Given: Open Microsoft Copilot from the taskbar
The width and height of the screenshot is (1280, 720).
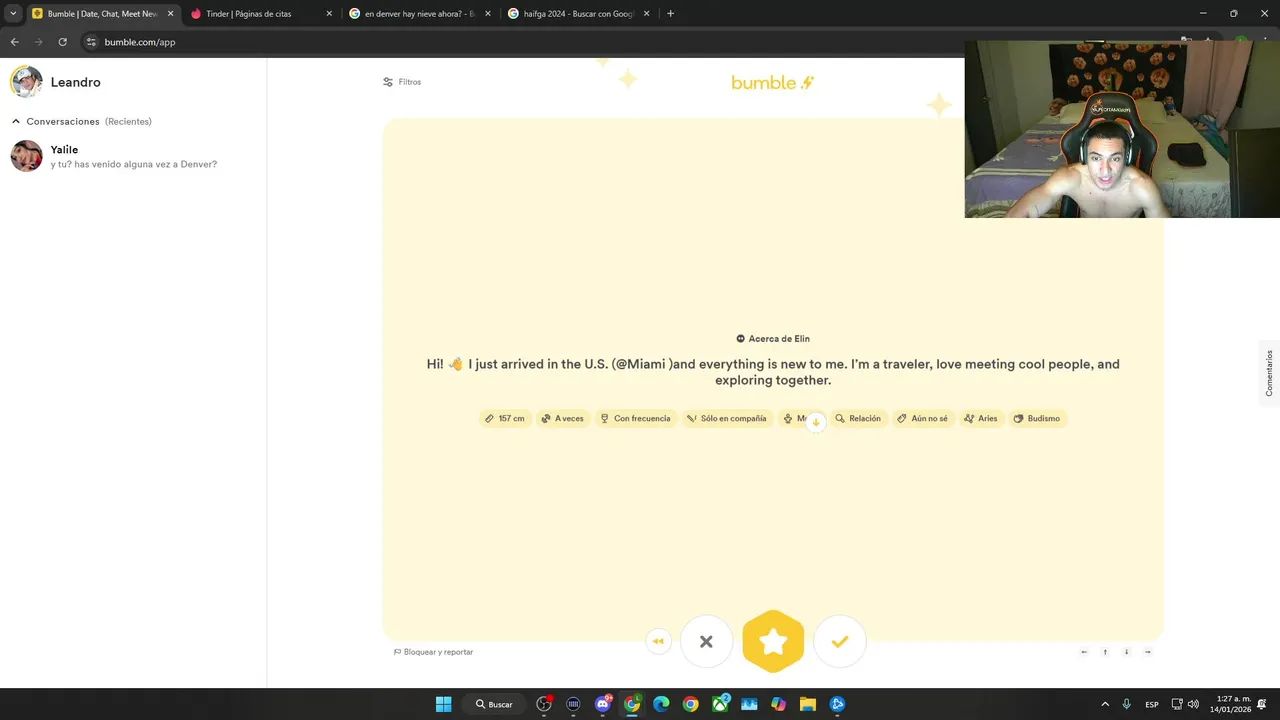Looking at the screenshot, I should (x=778, y=704).
